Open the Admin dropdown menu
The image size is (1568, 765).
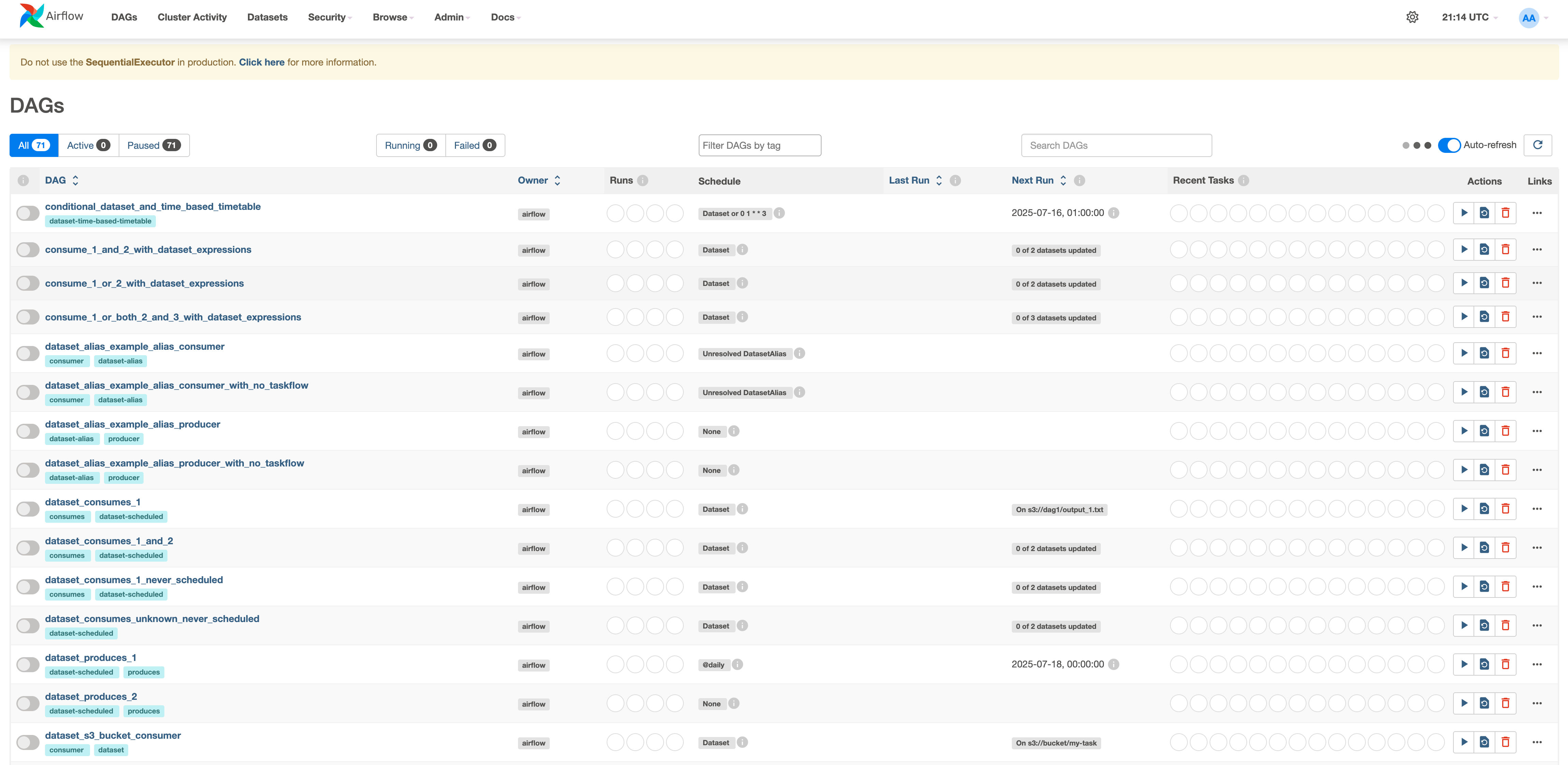(x=452, y=17)
